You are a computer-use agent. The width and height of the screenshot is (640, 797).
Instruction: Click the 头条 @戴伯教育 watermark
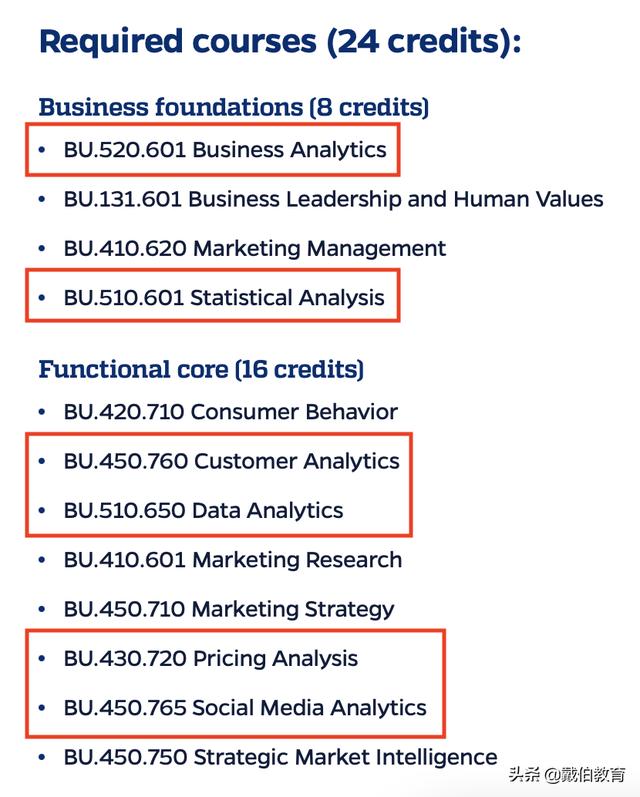(x=567, y=775)
